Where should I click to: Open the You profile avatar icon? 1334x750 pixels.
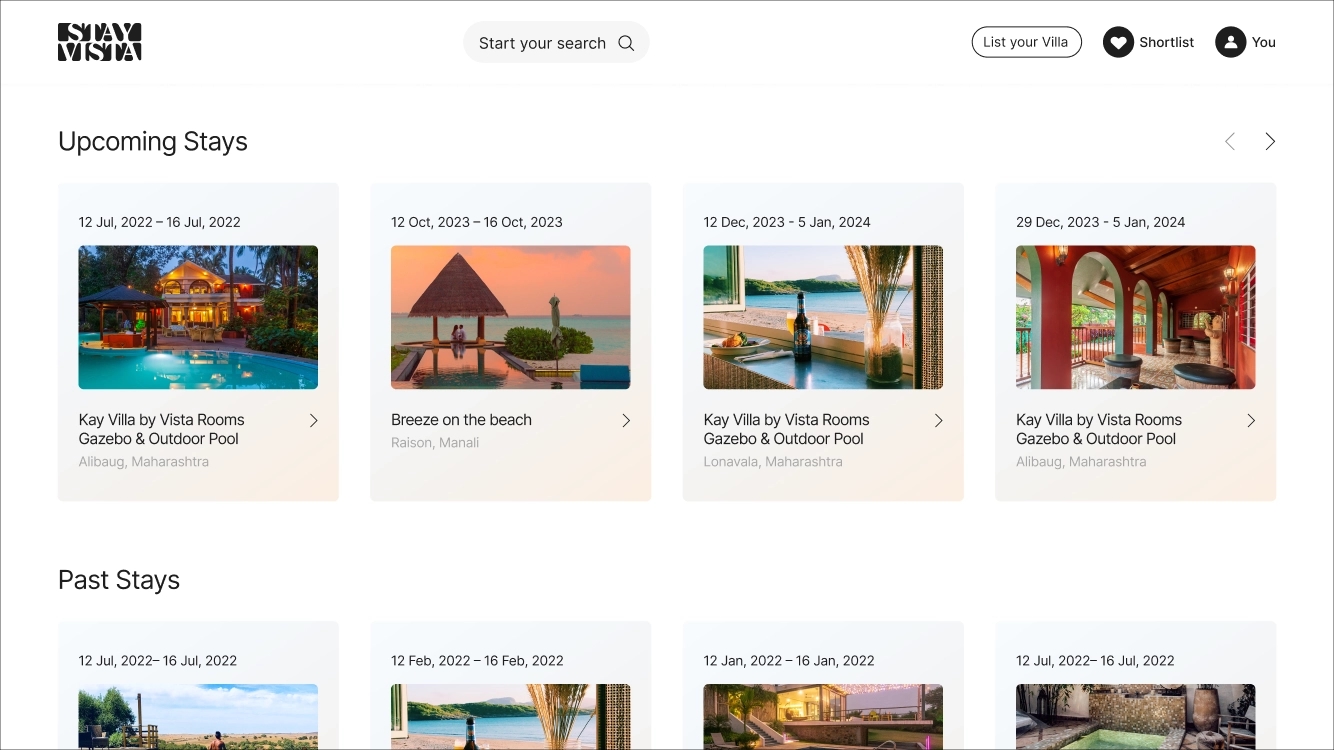click(x=1230, y=42)
